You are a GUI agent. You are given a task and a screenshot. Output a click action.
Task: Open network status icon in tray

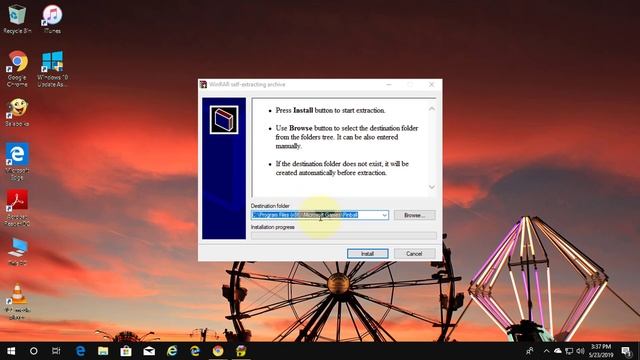(569, 351)
